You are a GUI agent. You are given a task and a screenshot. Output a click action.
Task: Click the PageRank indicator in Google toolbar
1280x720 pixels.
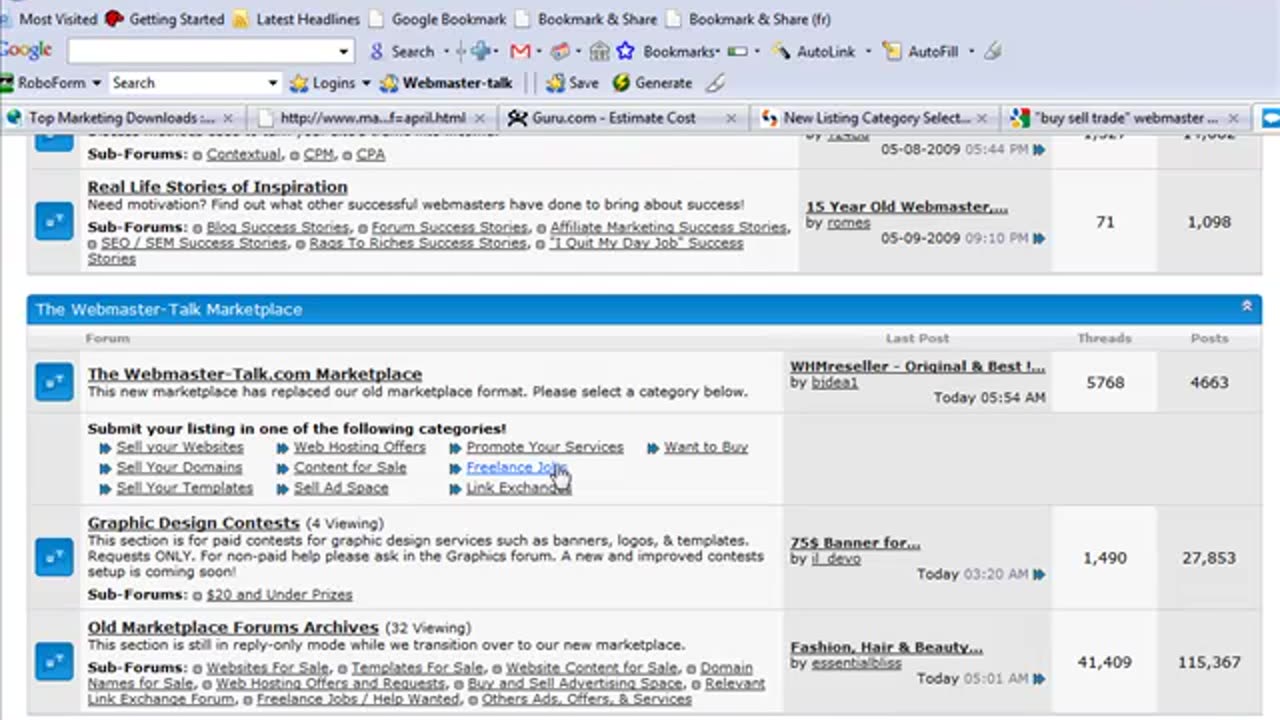tap(737, 51)
